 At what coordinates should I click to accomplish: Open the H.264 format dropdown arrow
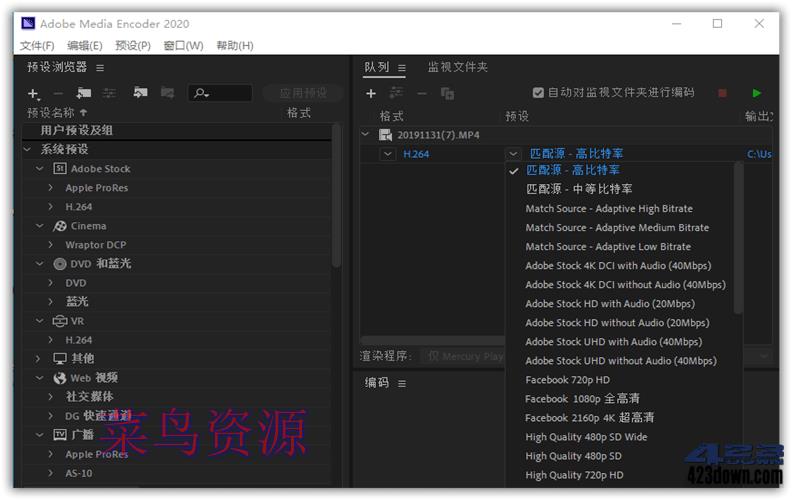(387, 154)
